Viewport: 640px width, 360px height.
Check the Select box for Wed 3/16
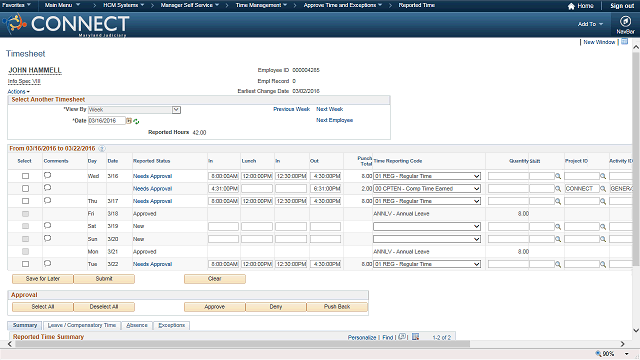pos(25,176)
